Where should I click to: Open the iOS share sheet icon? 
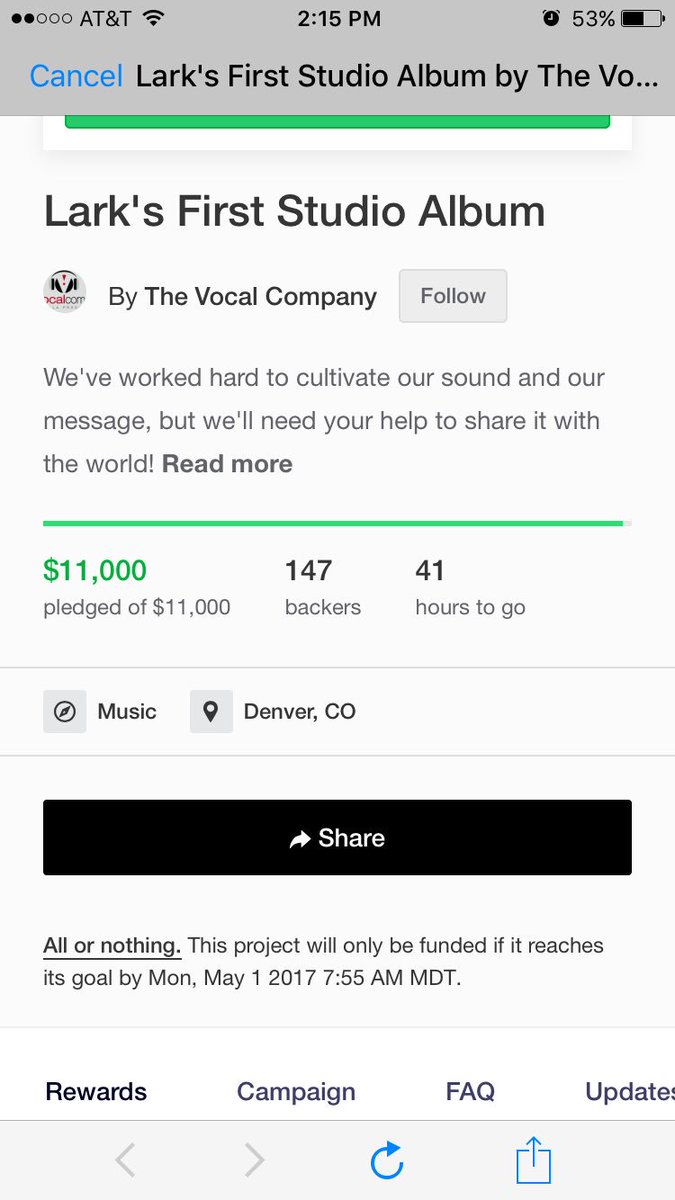(x=534, y=1160)
